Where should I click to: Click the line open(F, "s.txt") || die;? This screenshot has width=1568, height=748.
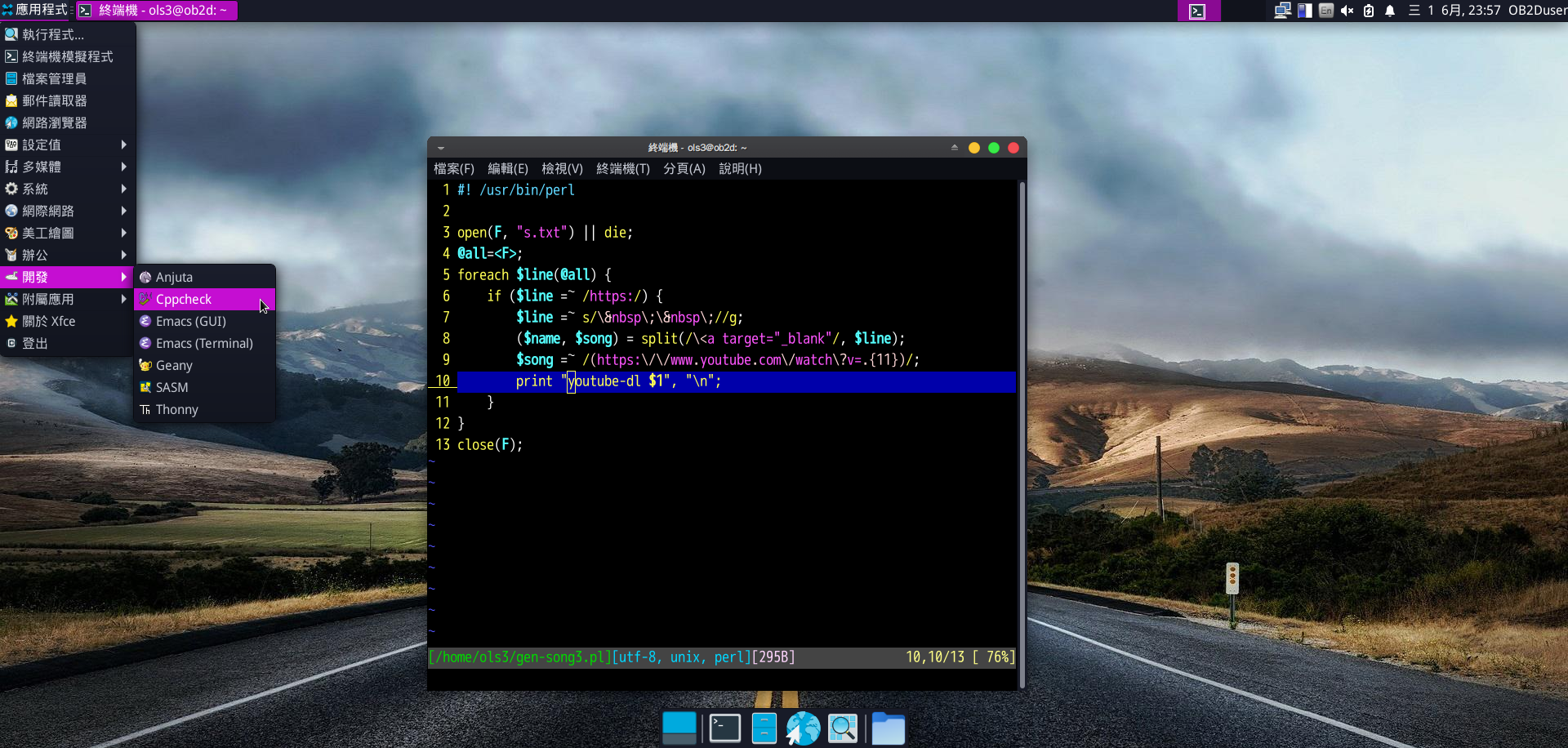545,233
